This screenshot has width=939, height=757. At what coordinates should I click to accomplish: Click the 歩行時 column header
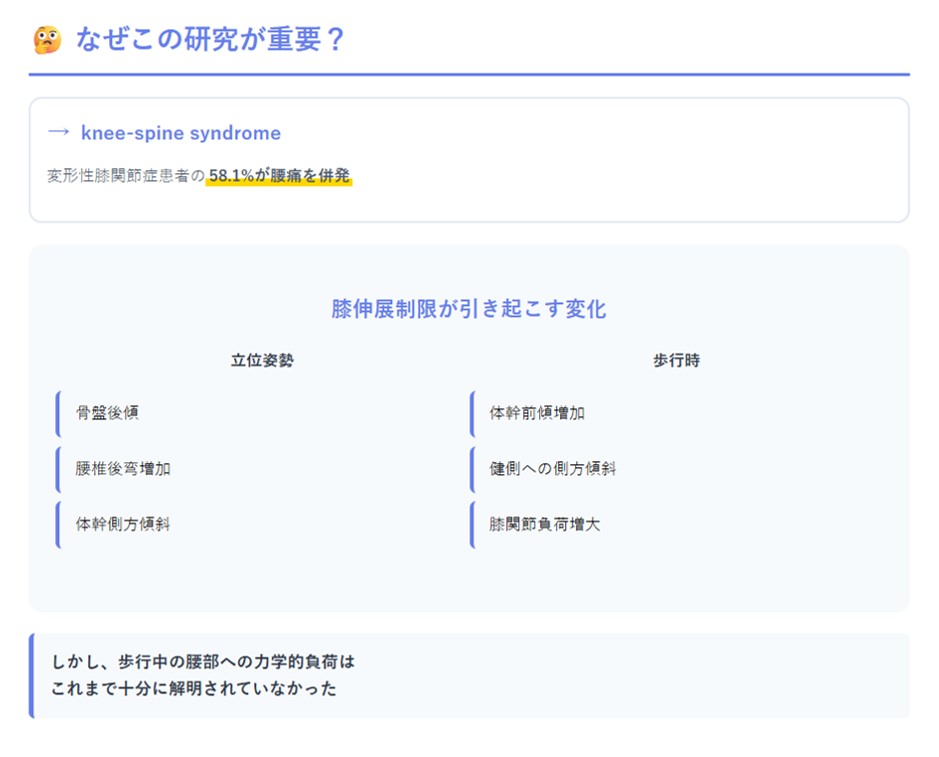pyautogui.click(x=676, y=360)
